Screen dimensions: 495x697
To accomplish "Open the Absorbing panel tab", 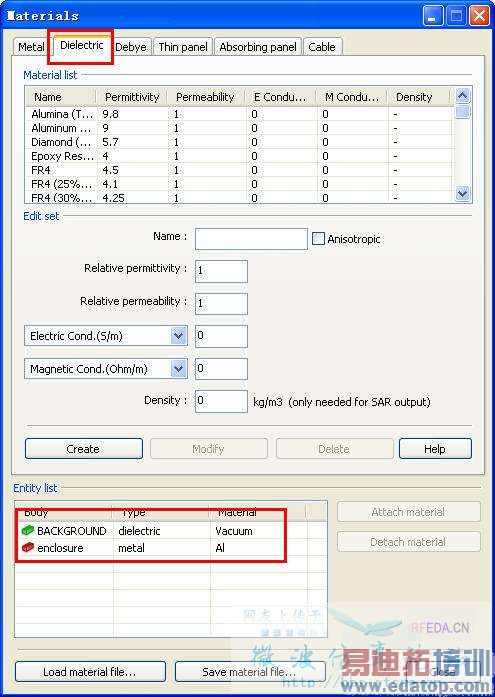I will coord(258,47).
